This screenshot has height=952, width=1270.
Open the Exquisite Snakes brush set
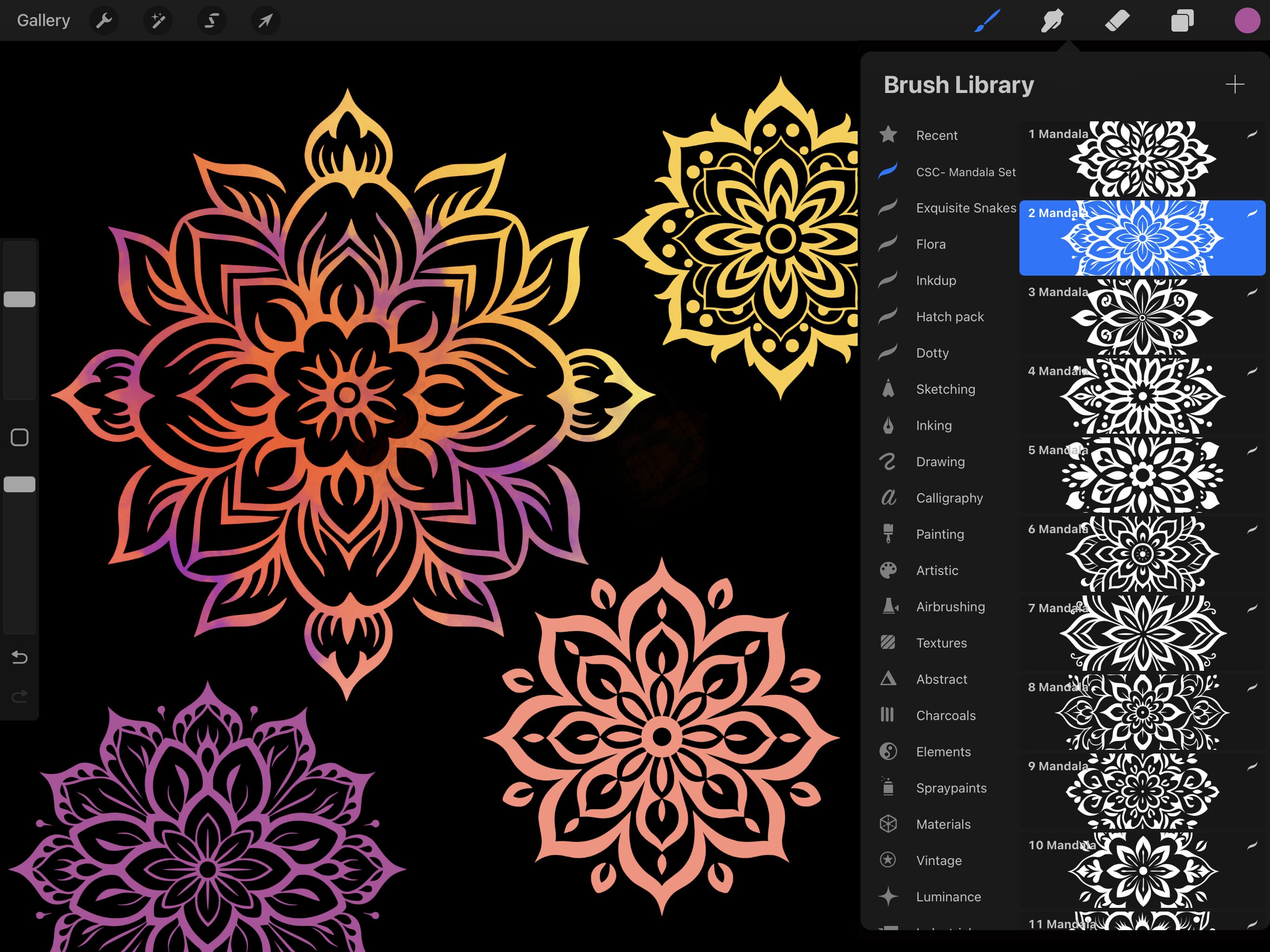[947, 208]
